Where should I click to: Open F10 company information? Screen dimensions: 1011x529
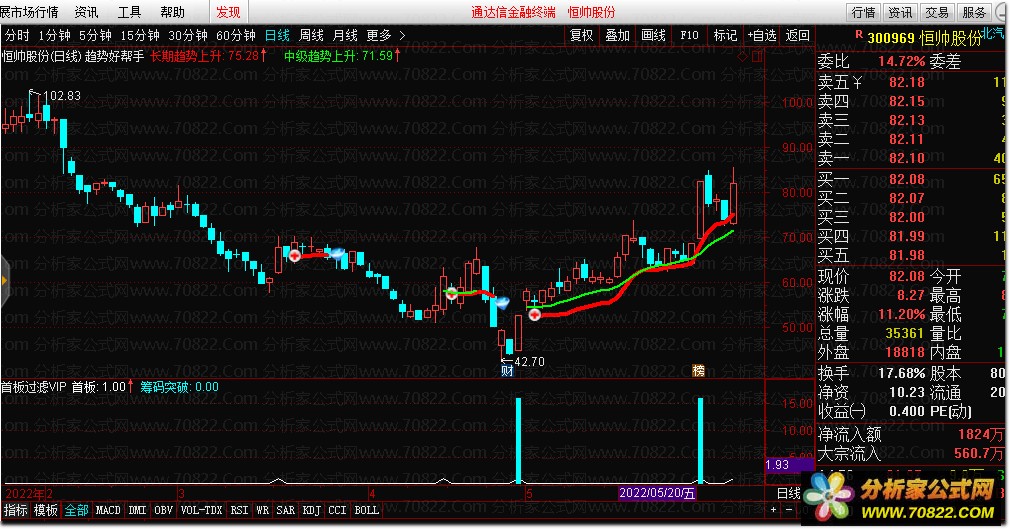689,35
